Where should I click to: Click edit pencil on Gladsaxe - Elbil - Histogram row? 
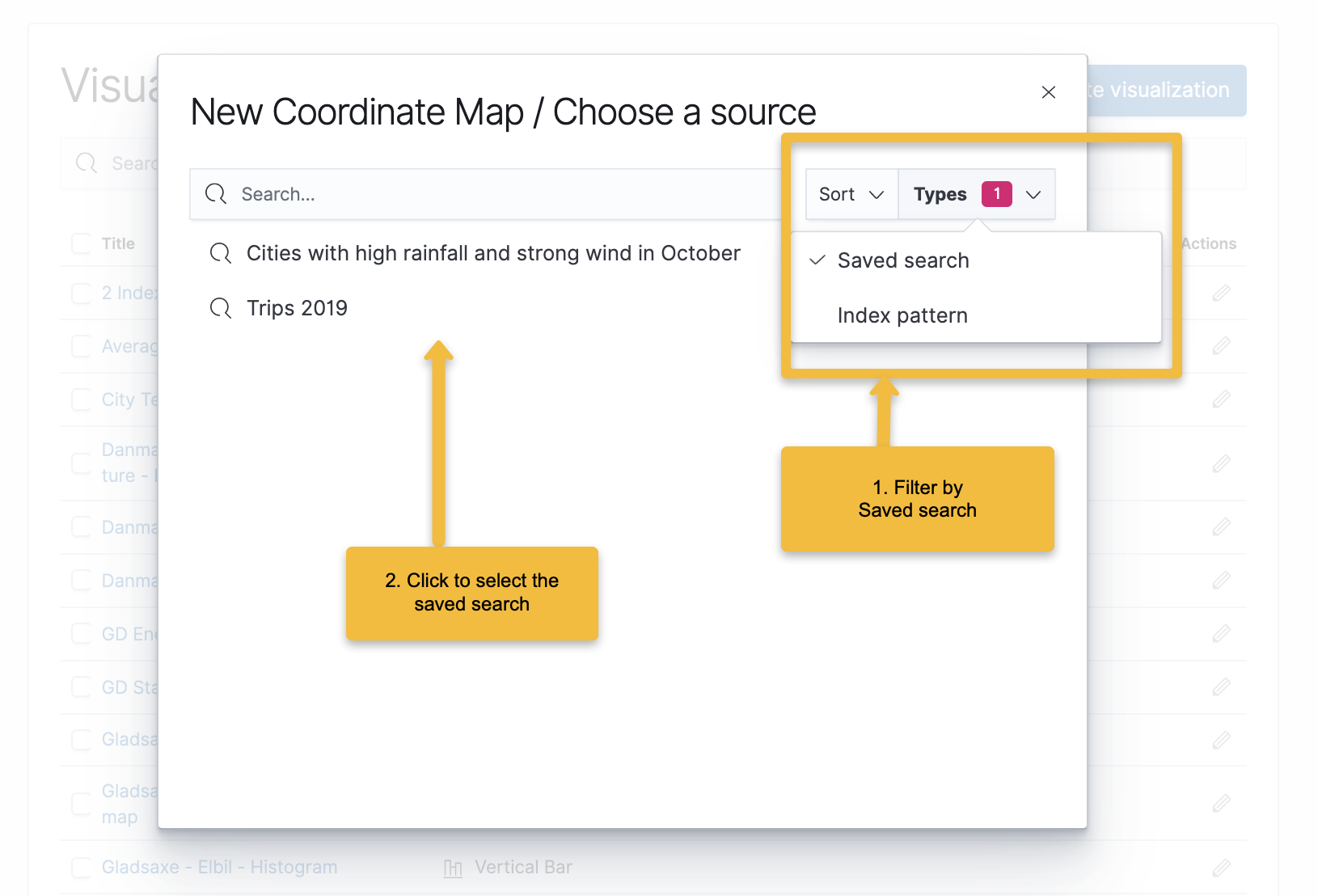point(1221,868)
